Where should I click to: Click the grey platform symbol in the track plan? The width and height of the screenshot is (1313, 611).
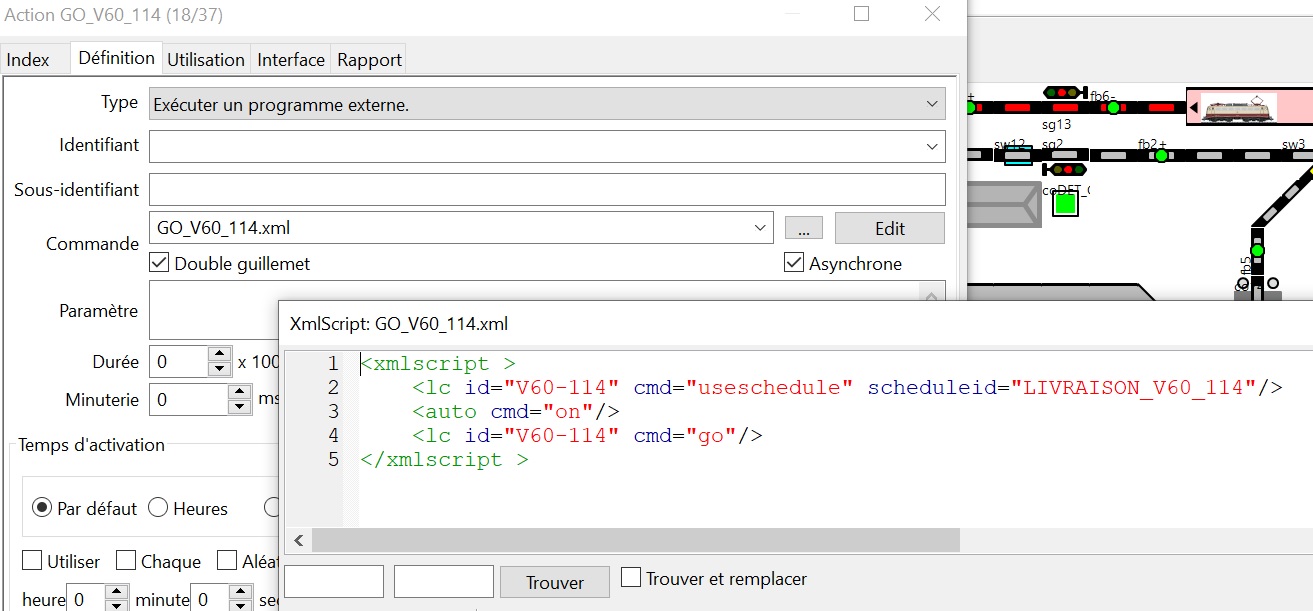pyautogui.click(x=1005, y=205)
